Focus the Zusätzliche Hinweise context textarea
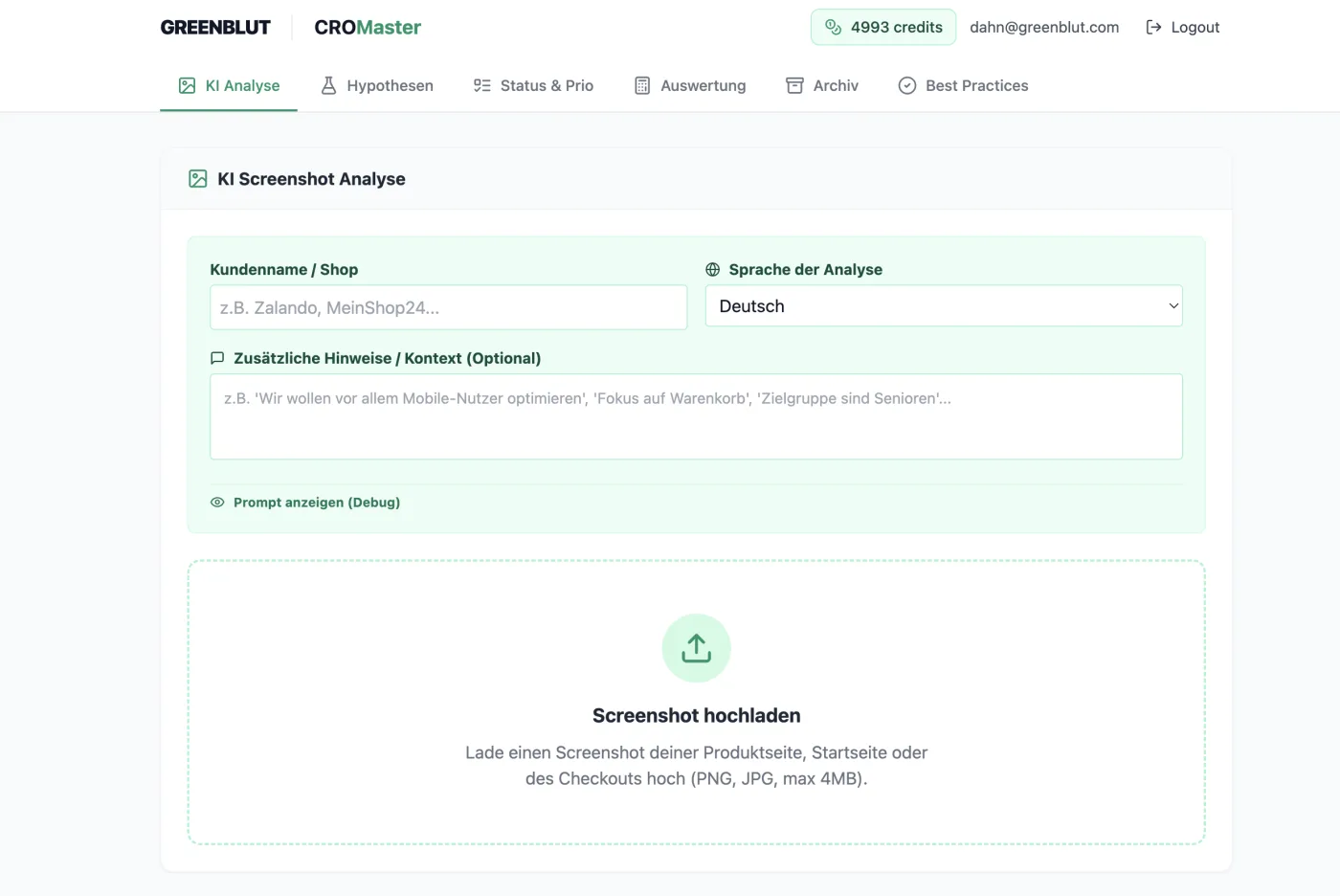This screenshot has height=896, width=1340. [696, 416]
